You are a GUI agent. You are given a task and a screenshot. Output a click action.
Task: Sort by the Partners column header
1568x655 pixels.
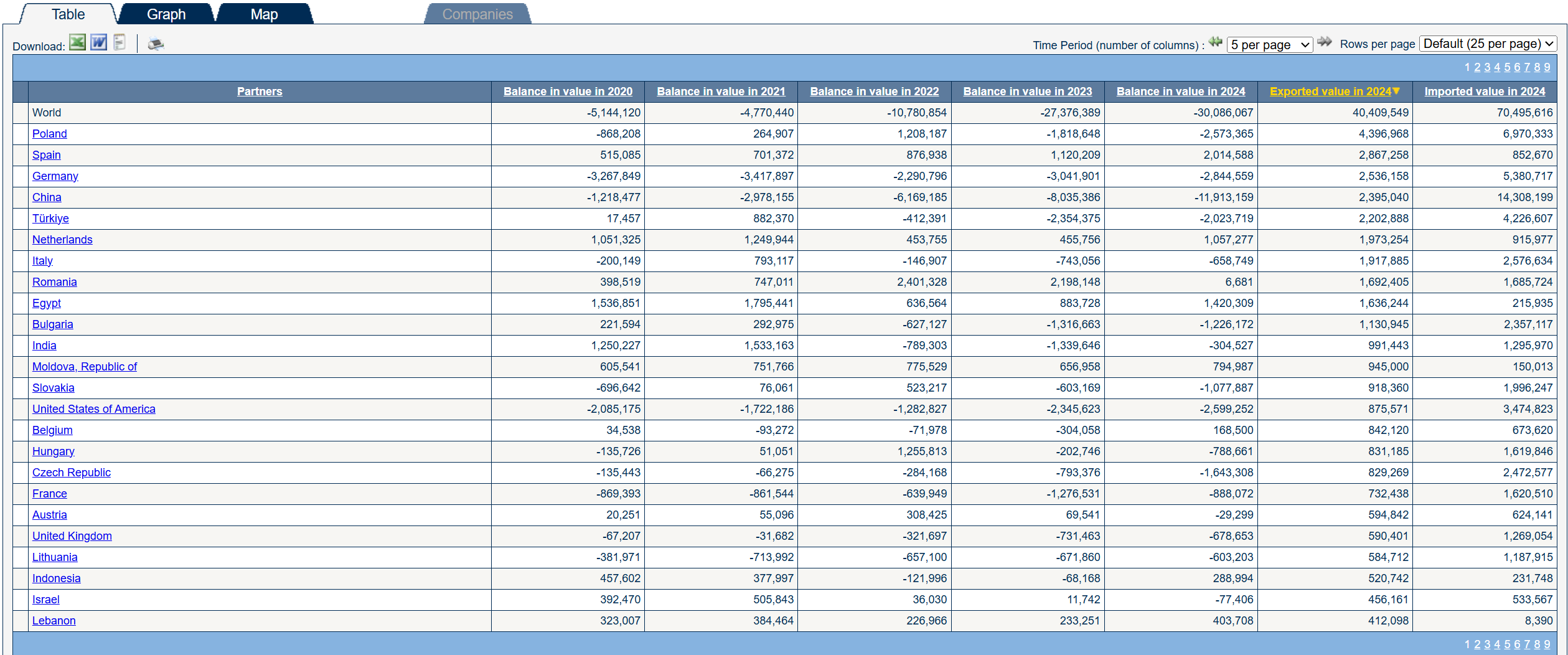[260, 92]
